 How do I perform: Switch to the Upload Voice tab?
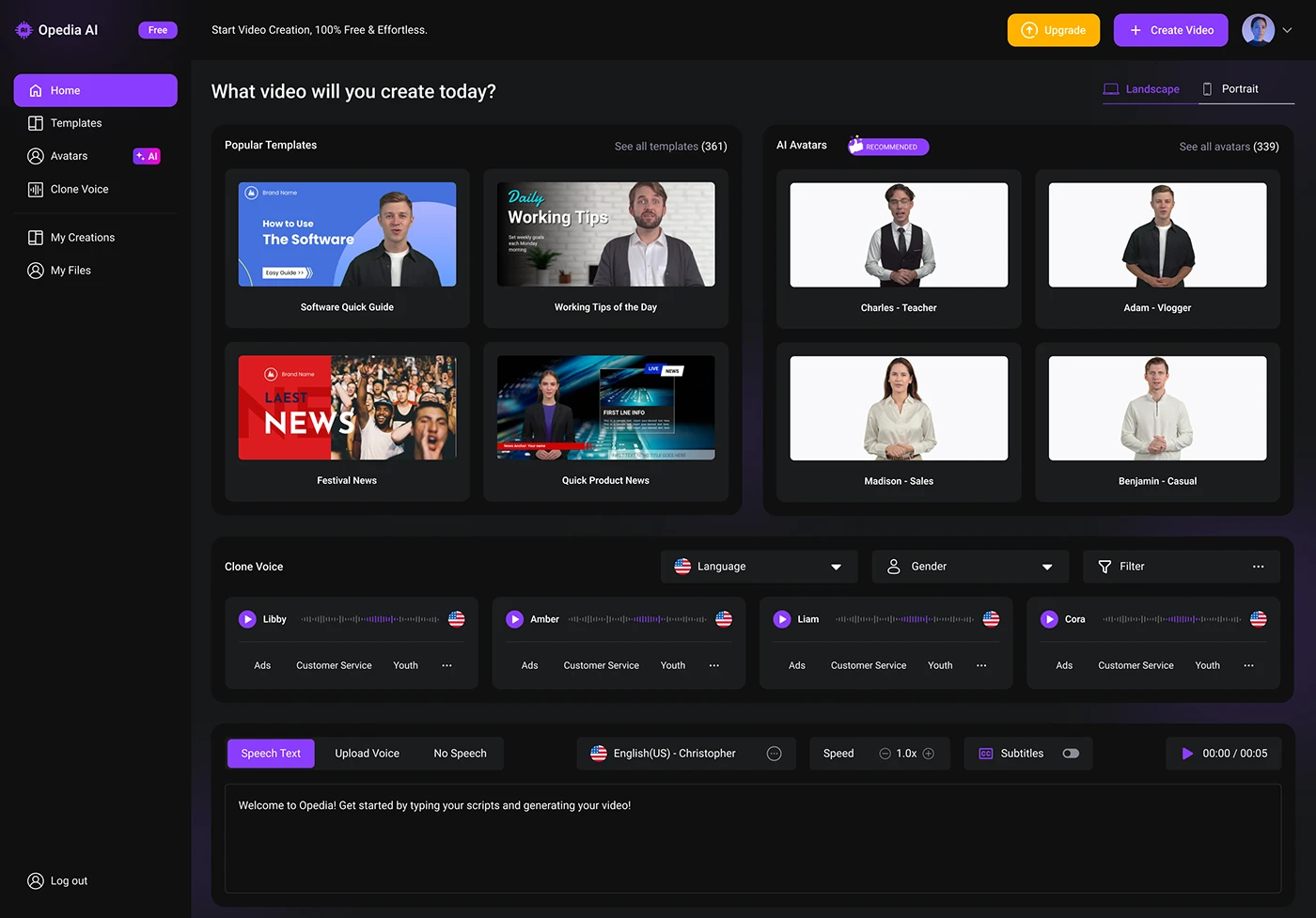[x=367, y=754]
